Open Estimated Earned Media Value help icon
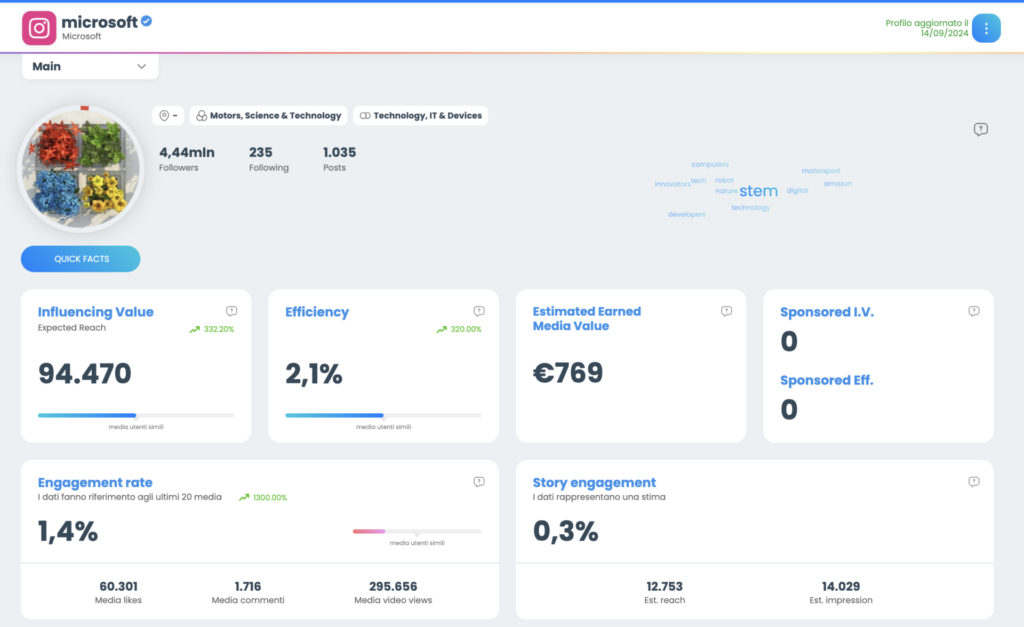 [726, 311]
